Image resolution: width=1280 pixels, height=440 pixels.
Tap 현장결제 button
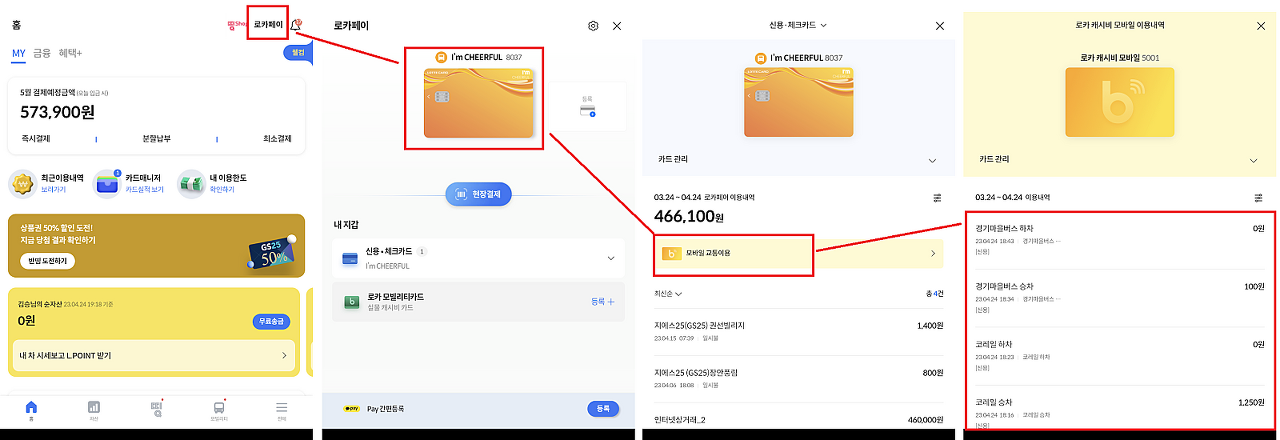point(478,193)
